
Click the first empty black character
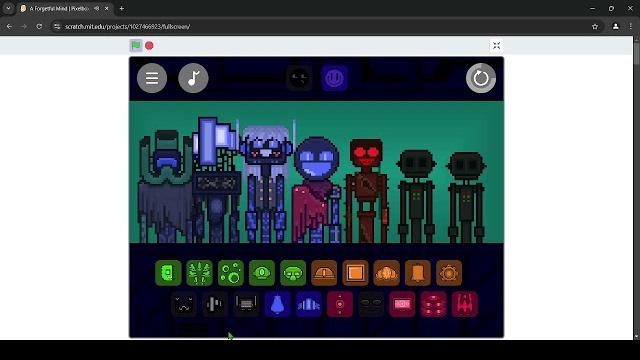416,196
